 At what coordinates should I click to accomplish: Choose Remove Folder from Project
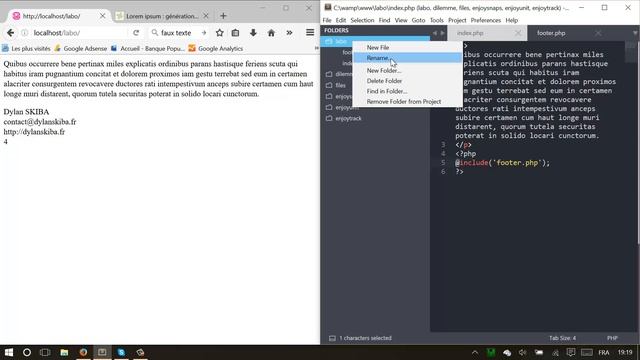[x=407, y=102]
